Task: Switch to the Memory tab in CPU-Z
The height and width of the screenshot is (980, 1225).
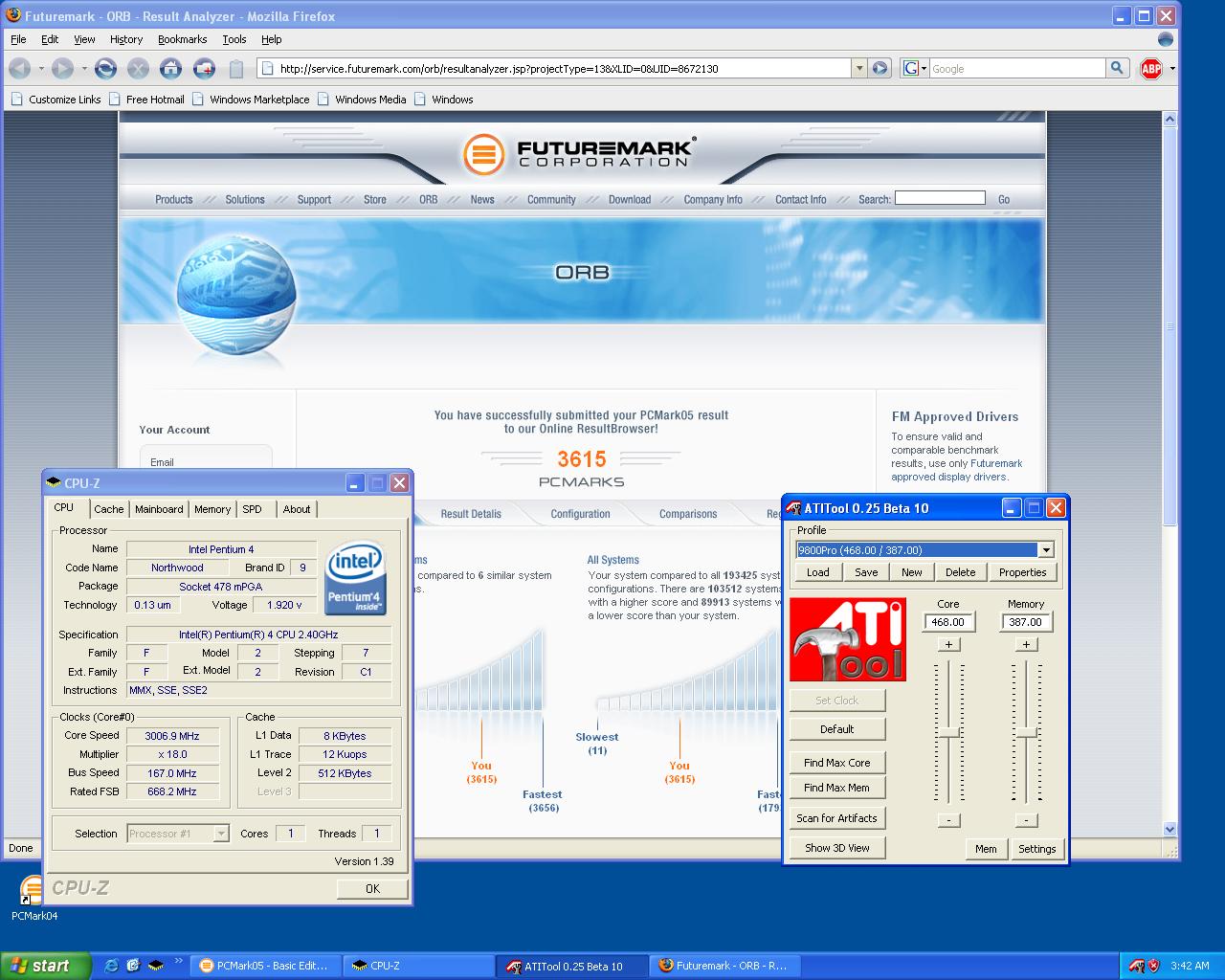Action: [x=212, y=509]
